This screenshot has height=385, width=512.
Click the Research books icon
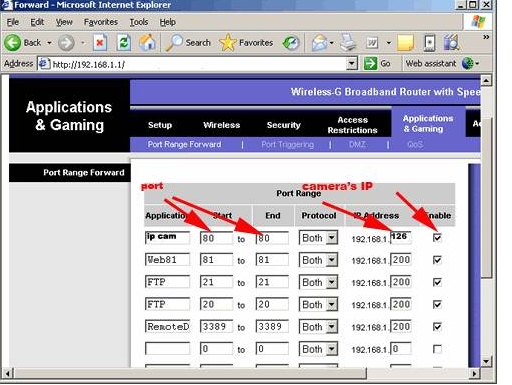coord(452,43)
